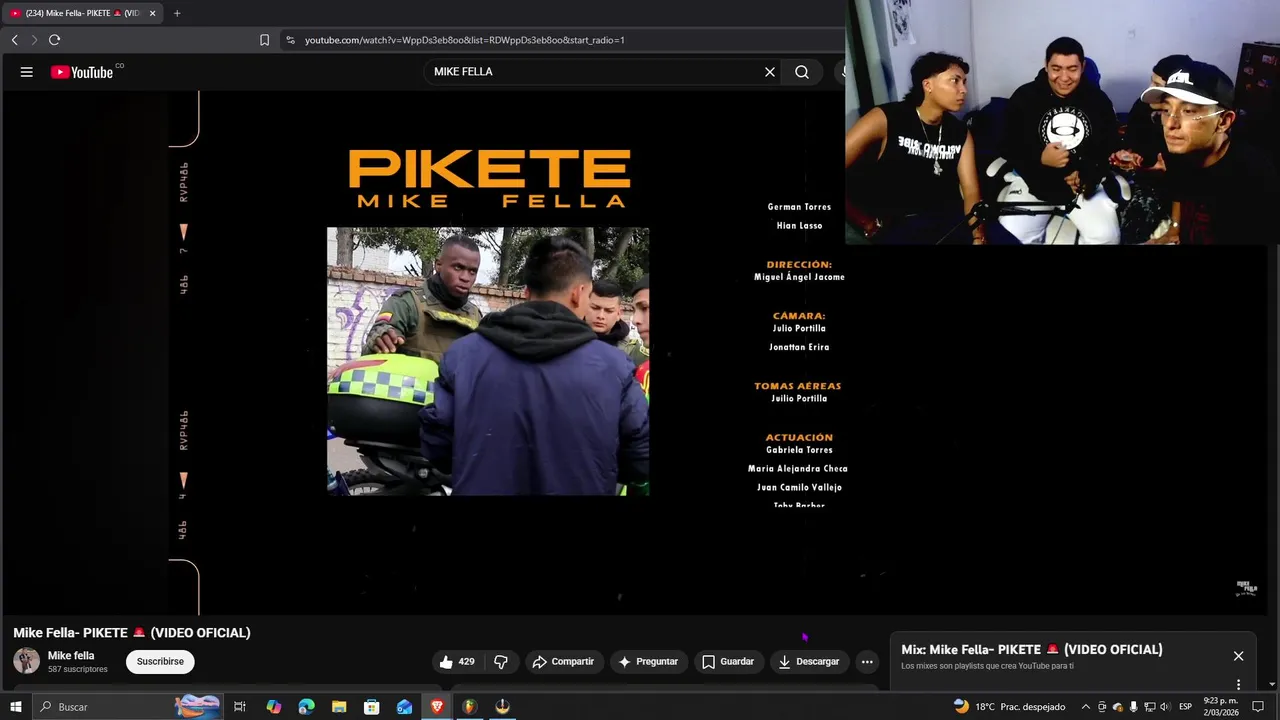The height and width of the screenshot is (720, 1280).
Task: Open more video actions three-dot menu
Action: point(867,661)
